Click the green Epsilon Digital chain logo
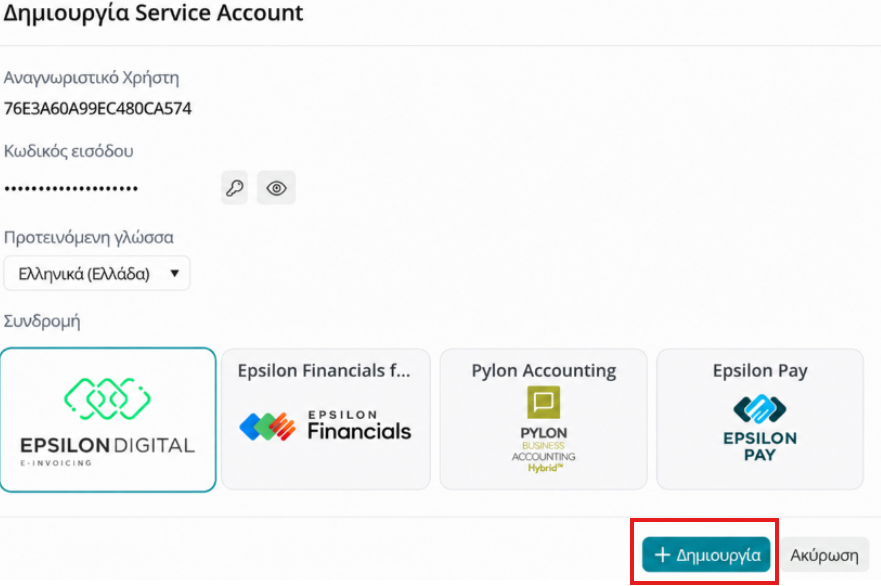This screenshot has height=586, width=881. (107, 399)
